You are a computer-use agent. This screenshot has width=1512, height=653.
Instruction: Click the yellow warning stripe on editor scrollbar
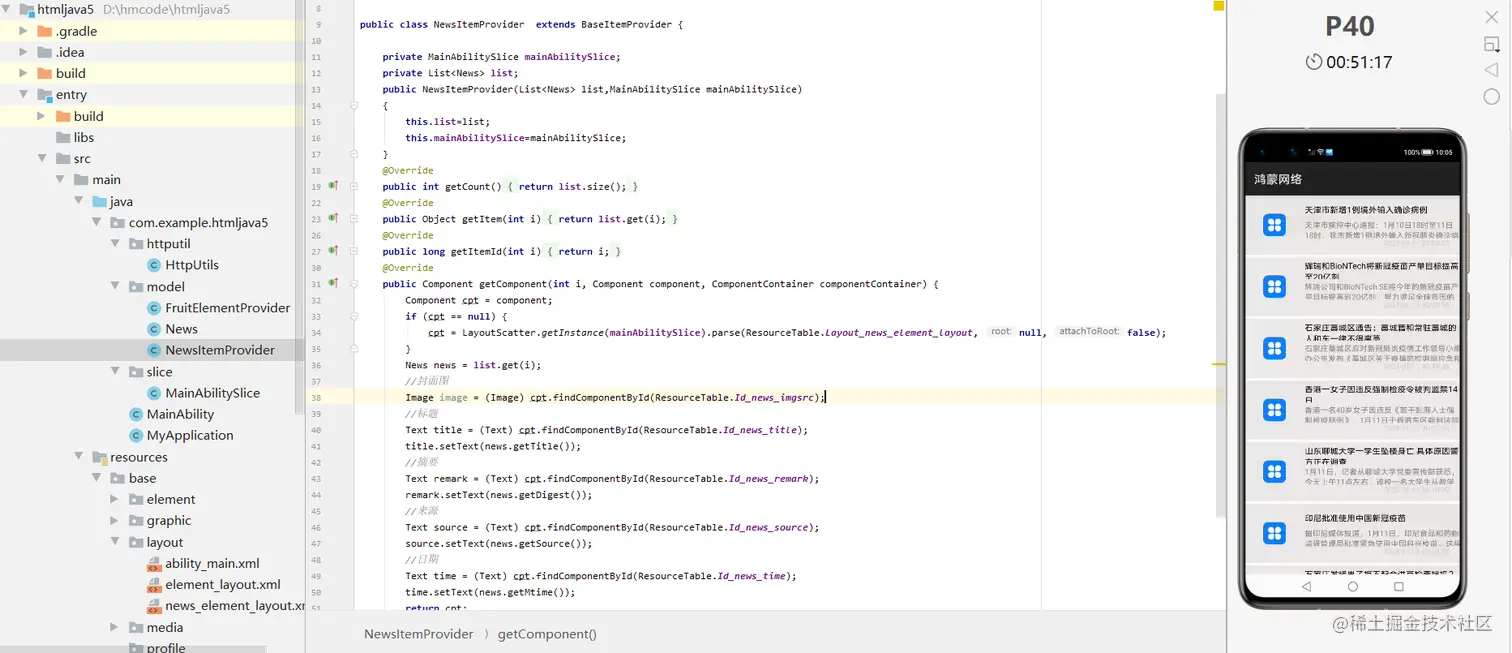pyautogui.click(x=1219, y=364)
